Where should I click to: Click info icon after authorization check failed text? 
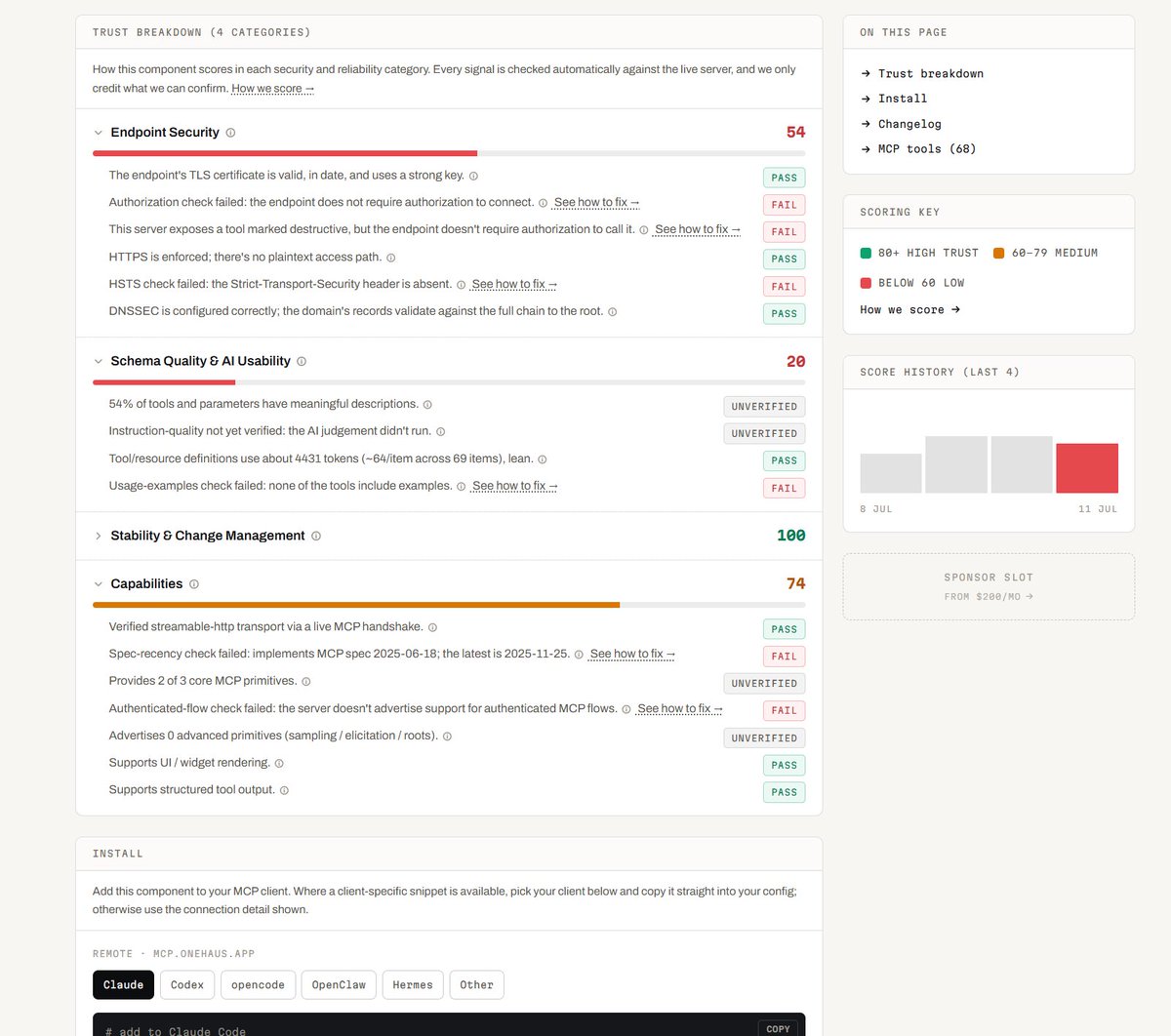(x=543, y=203)
